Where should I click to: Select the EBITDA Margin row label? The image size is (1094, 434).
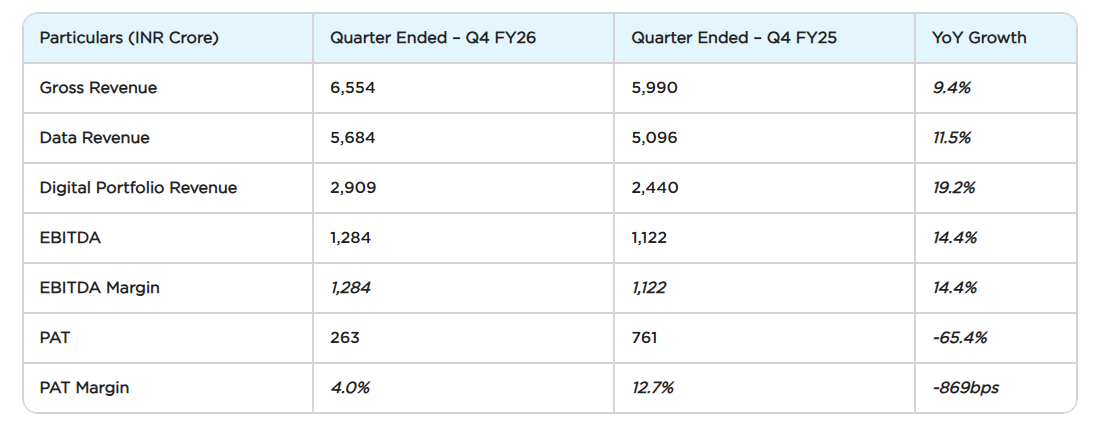click(x=99, y=288)
